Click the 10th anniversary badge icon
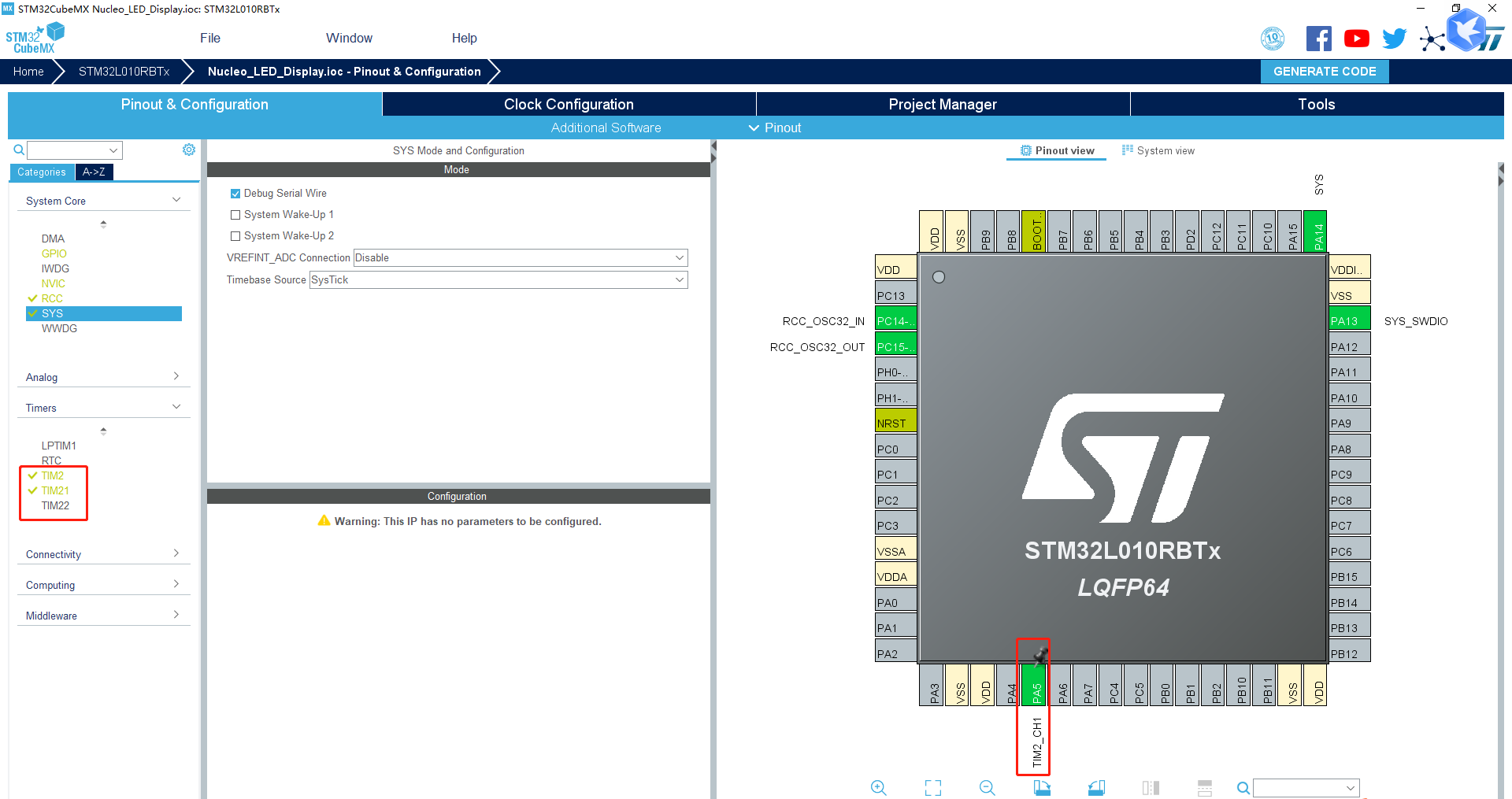1512x799 pixels. tap(1273, 39)
